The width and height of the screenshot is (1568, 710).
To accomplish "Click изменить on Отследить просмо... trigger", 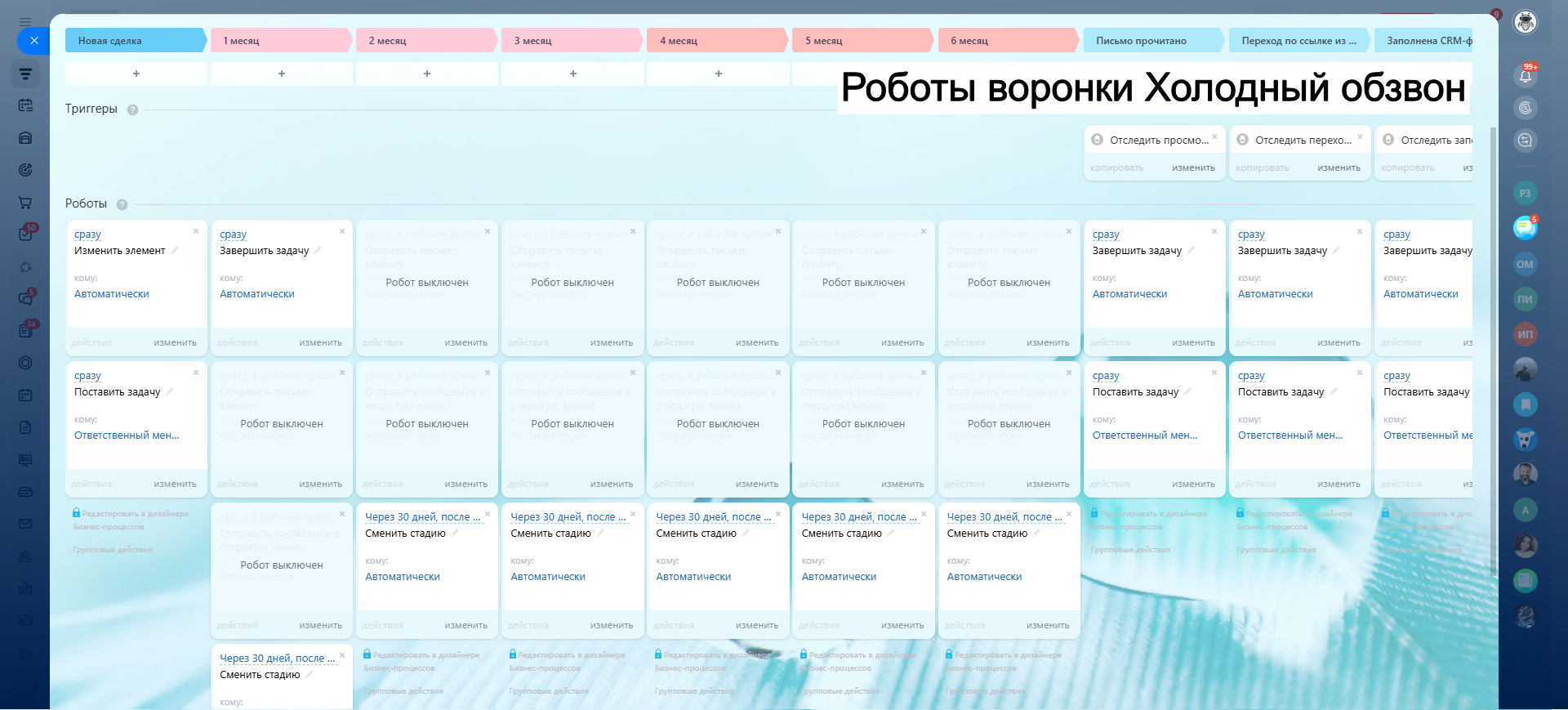I will pyautogui.click(x=1193, y=168).
